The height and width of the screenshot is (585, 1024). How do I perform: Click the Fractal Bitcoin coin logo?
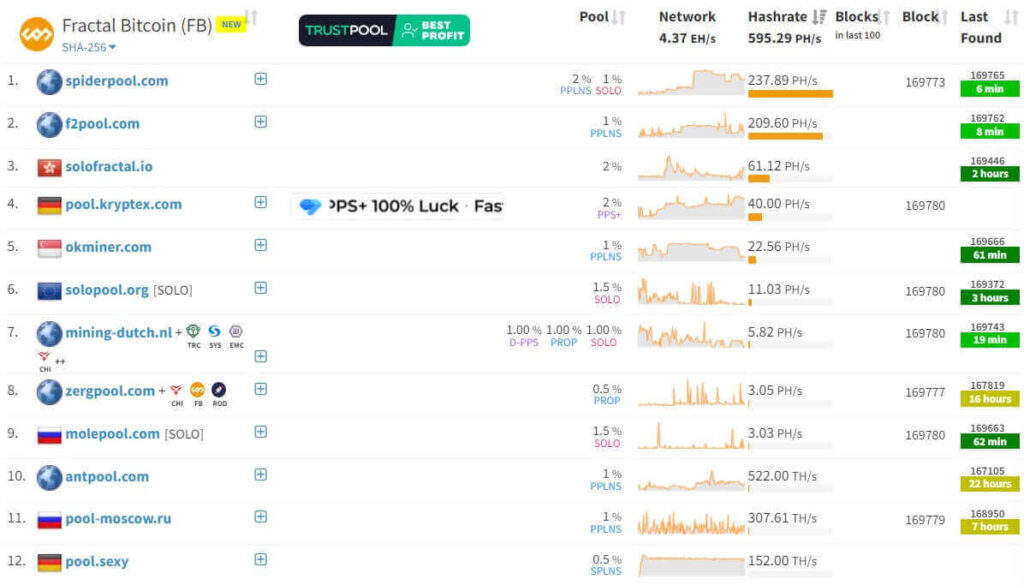point(36,33)
